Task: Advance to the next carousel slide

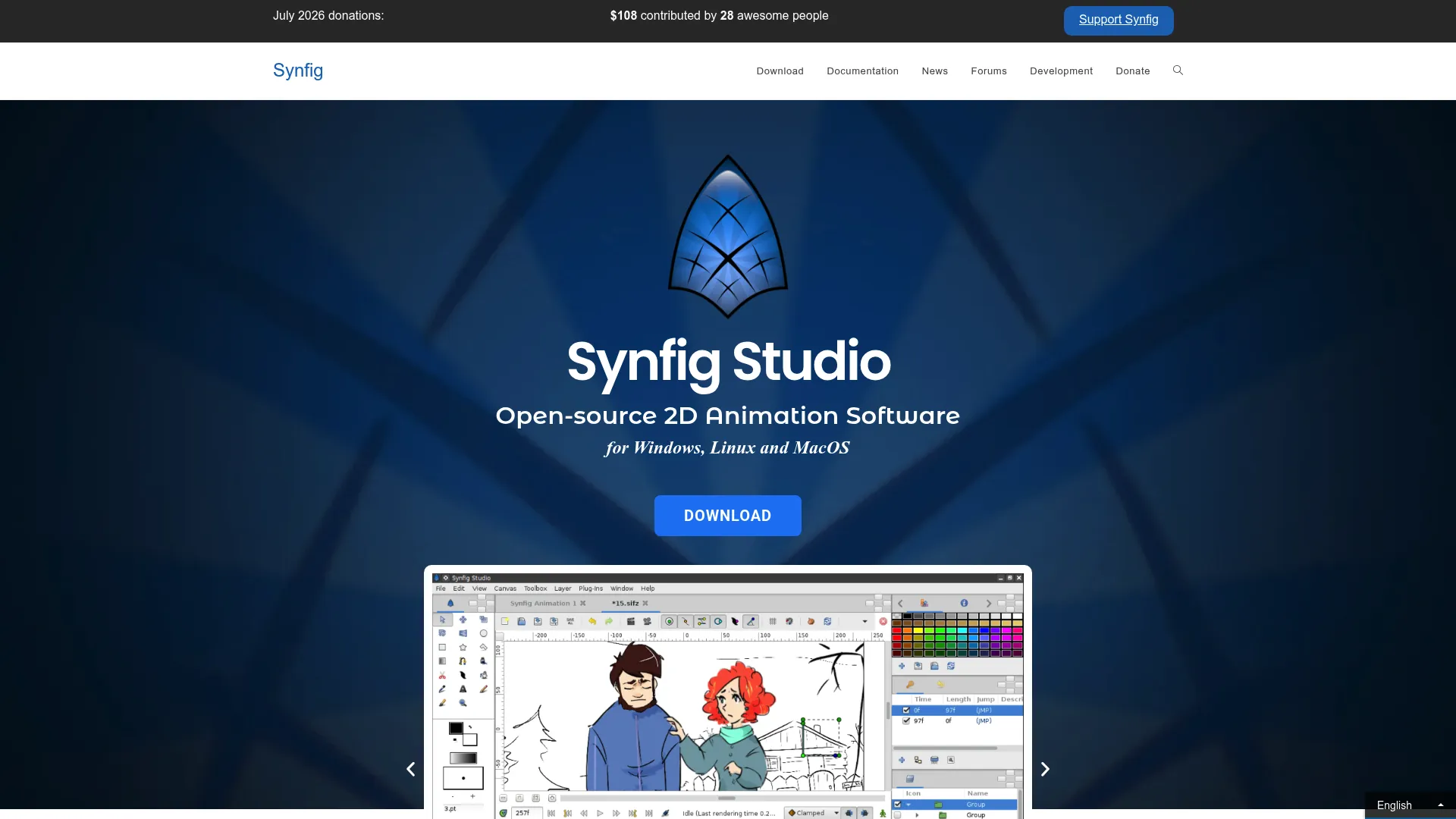Action: tap(1045, 769)
